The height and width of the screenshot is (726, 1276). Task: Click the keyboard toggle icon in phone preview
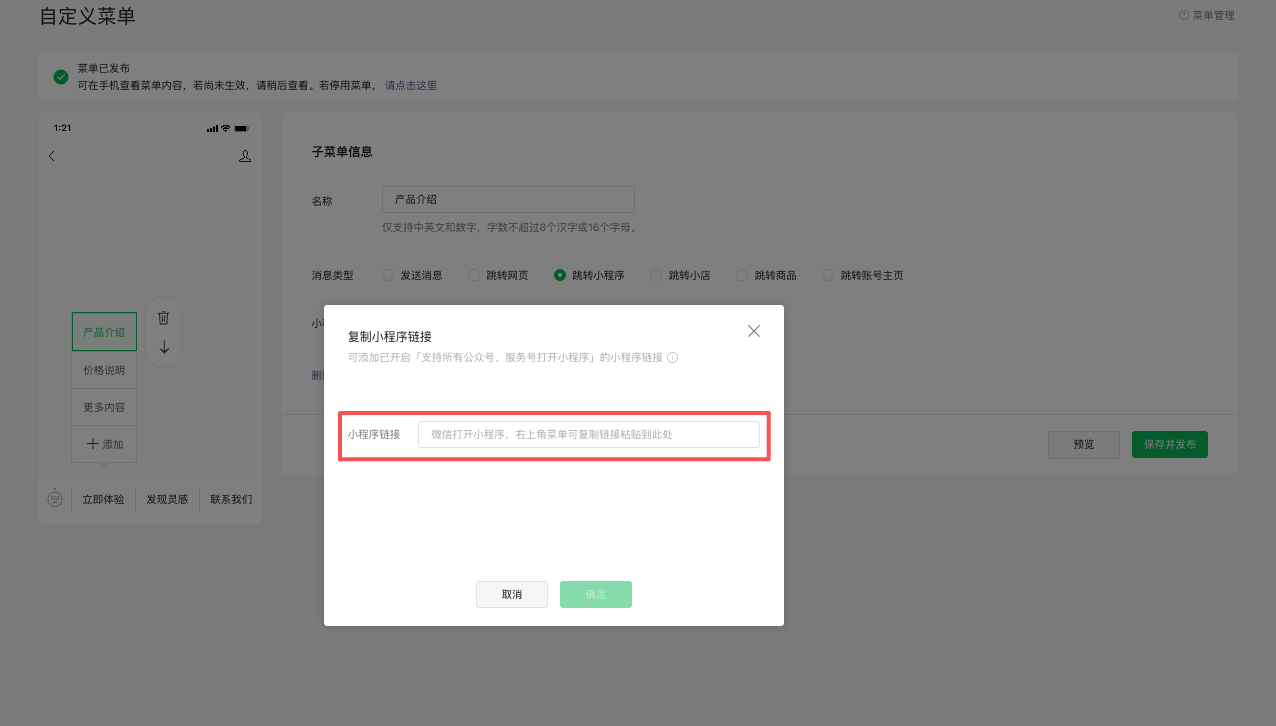55,498
